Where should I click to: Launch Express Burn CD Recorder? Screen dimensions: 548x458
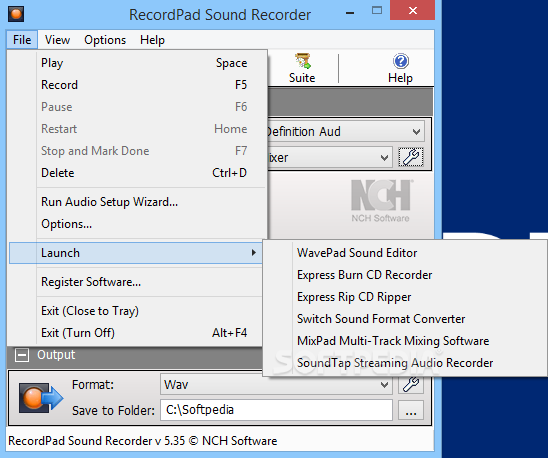tap(405, 275)
